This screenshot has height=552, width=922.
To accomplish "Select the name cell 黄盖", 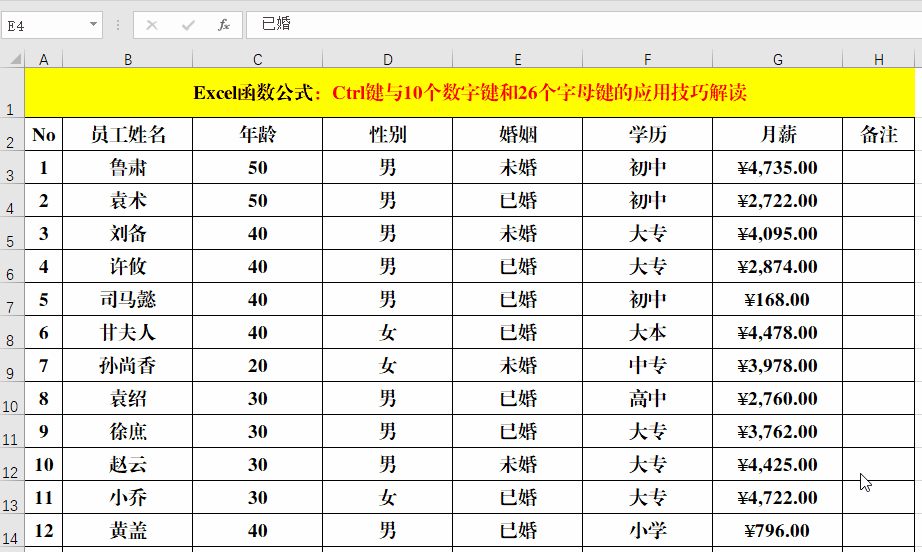I will (x=128, y=530).
